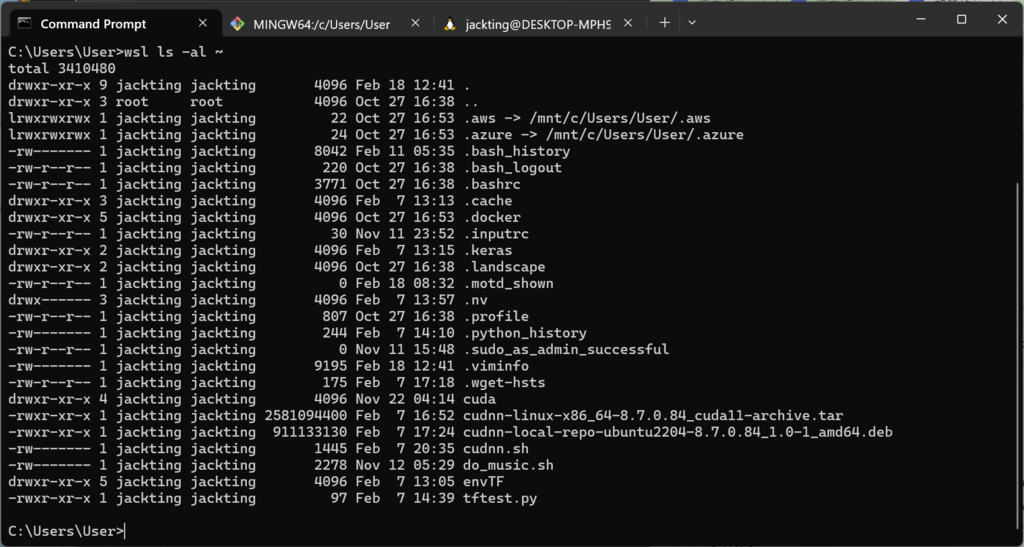Open the new tab profile dropdown
This screenshot has height=547, width=1024.
tap(692, 23)
